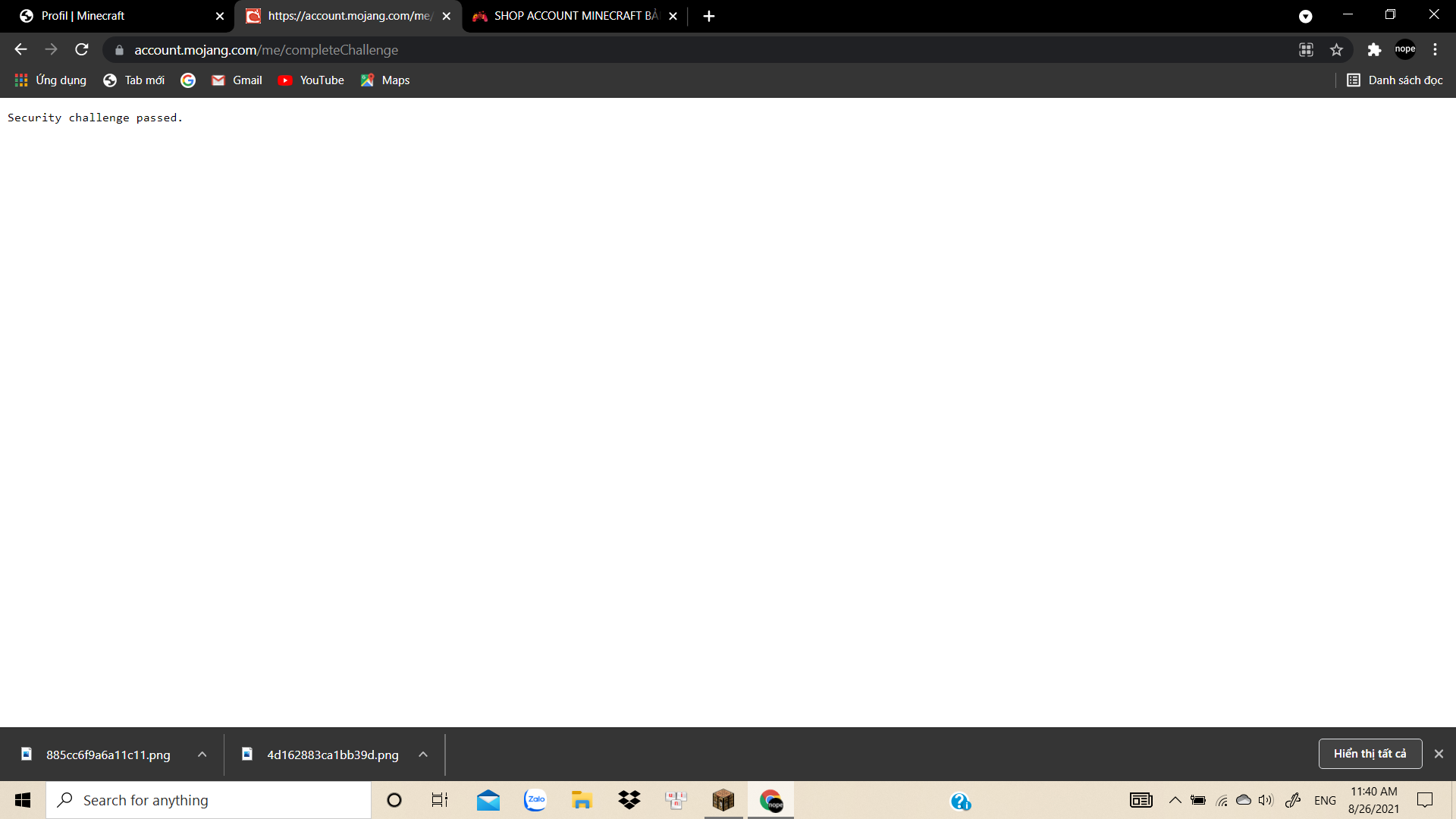Open the YouTube bookmark
1456x819 pixels.
point(311,80)
